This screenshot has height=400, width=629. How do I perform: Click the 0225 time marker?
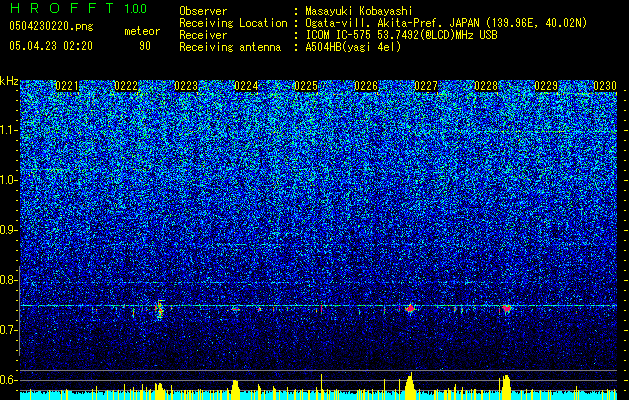click(306, 86)
